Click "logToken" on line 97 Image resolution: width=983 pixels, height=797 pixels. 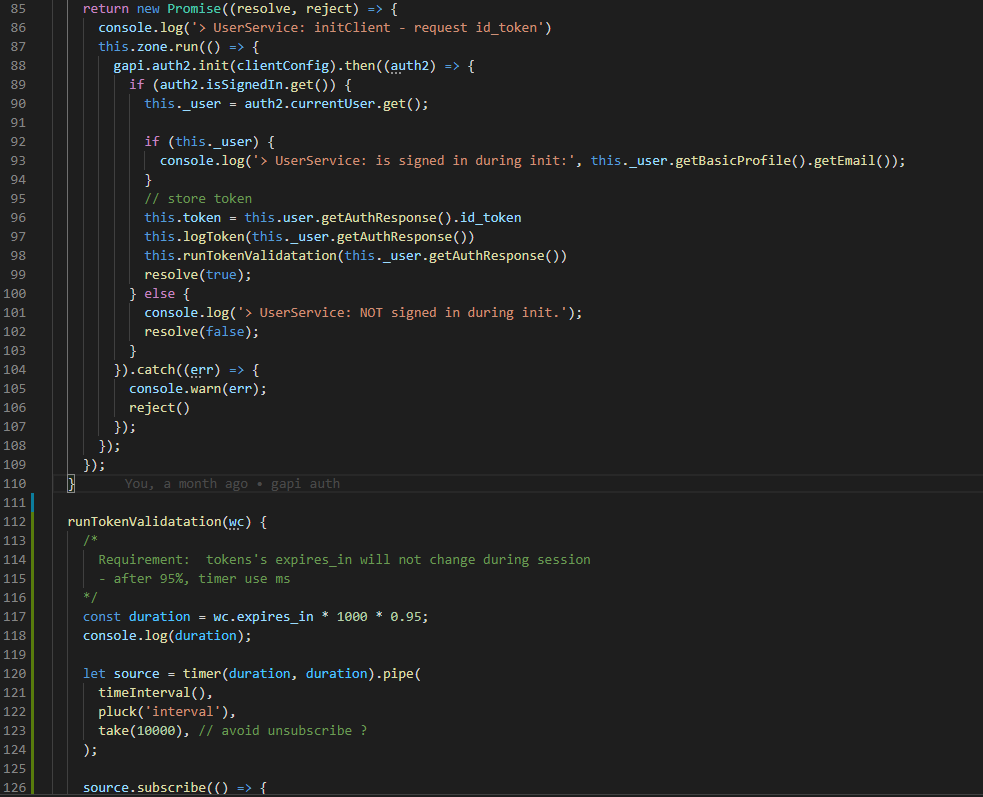click(x=213, y=236)
